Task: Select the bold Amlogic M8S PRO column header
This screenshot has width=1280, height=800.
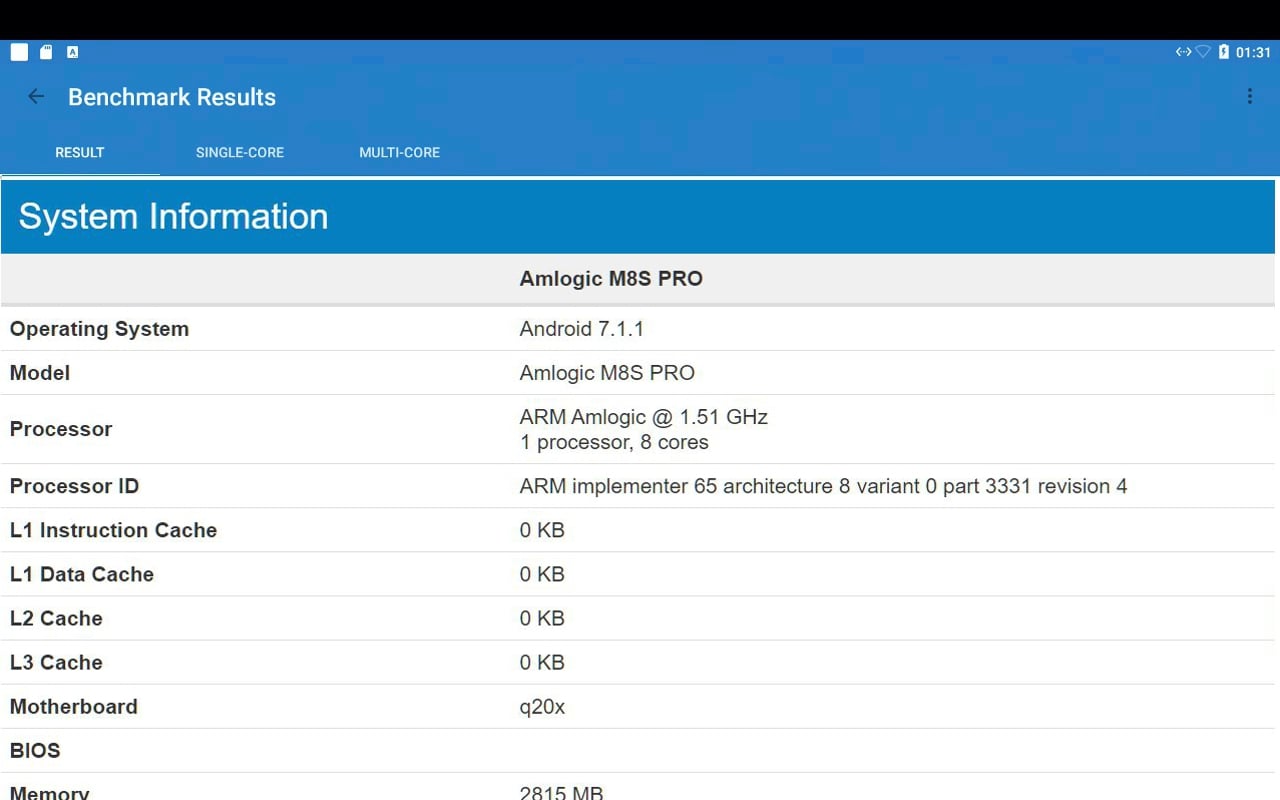Action: coord(611,279)
